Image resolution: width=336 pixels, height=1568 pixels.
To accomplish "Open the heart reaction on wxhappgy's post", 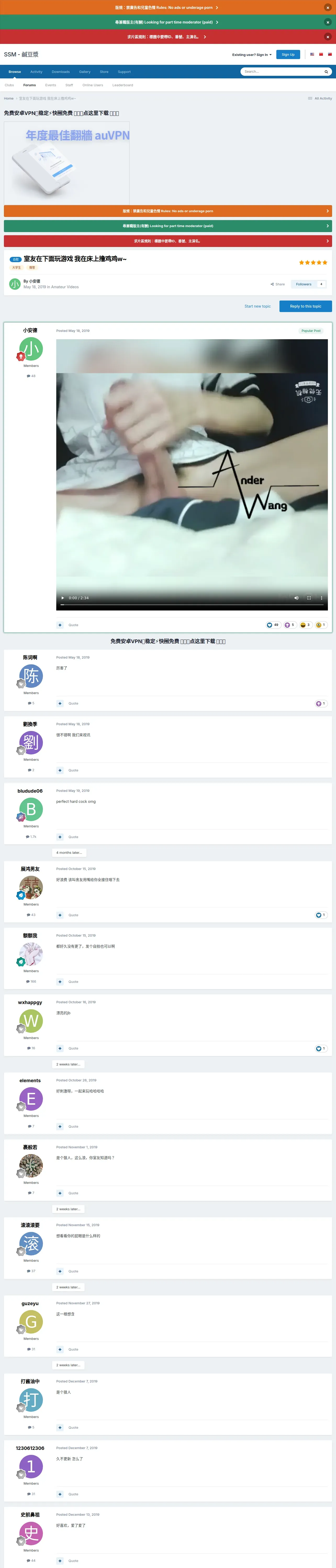I will (x=318, y=1048).
